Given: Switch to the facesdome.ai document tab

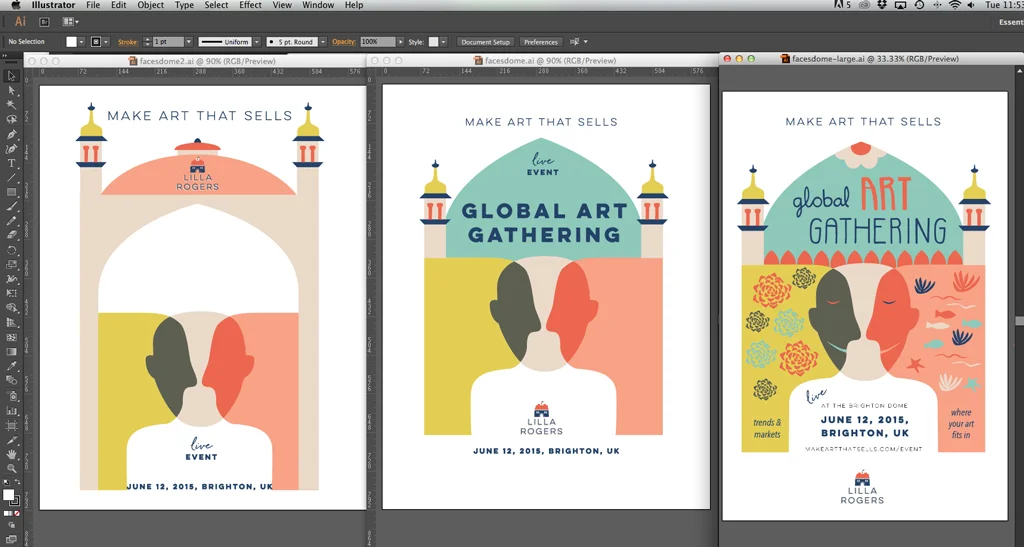Looking at the screenshot, I should [545, 61].
